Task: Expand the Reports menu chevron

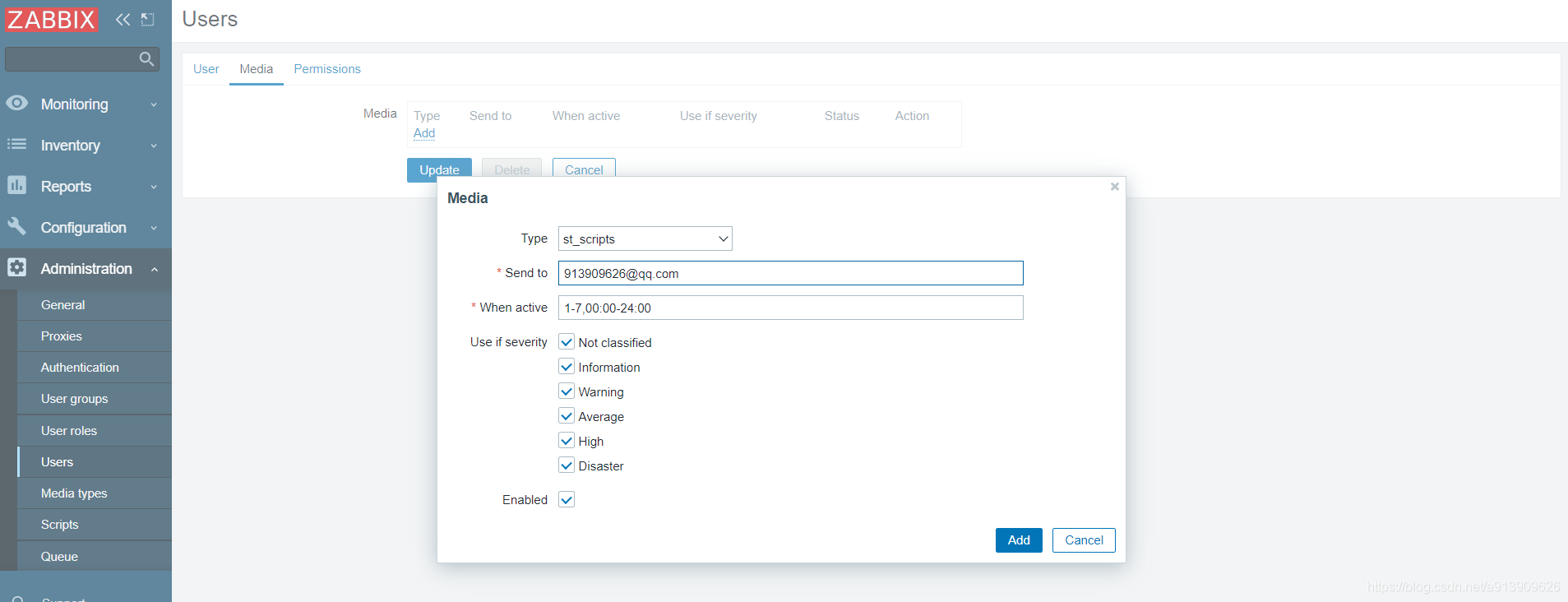Action: [154, 187]
